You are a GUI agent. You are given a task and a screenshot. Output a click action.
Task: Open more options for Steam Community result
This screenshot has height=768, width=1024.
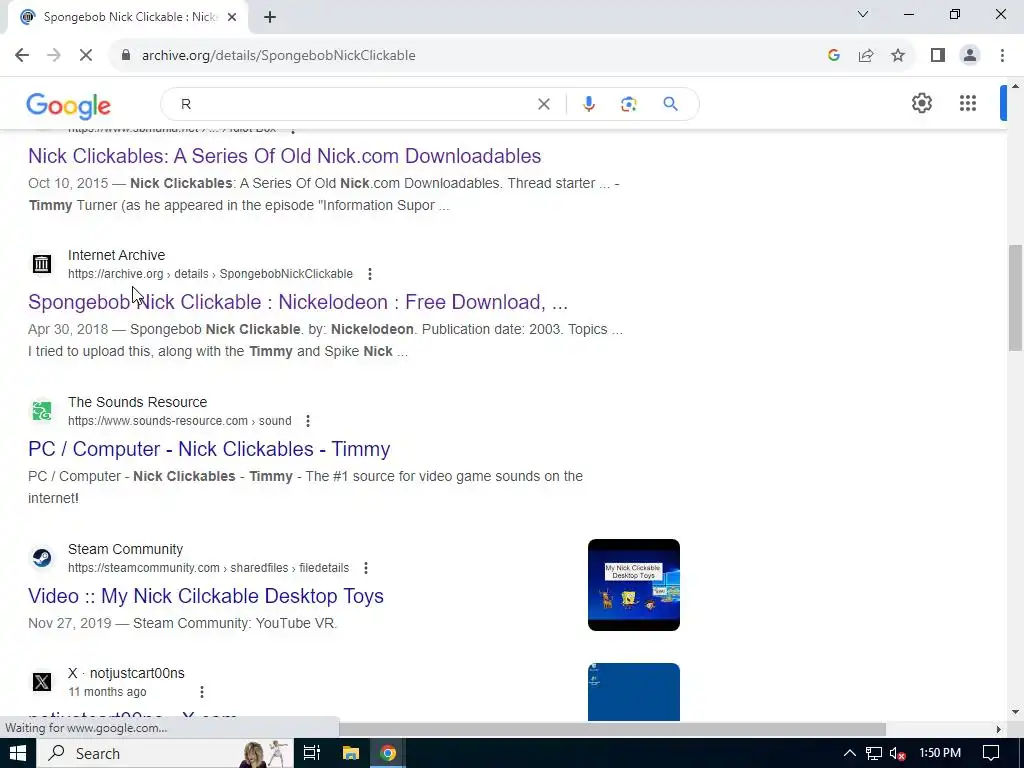pos(366,568)
